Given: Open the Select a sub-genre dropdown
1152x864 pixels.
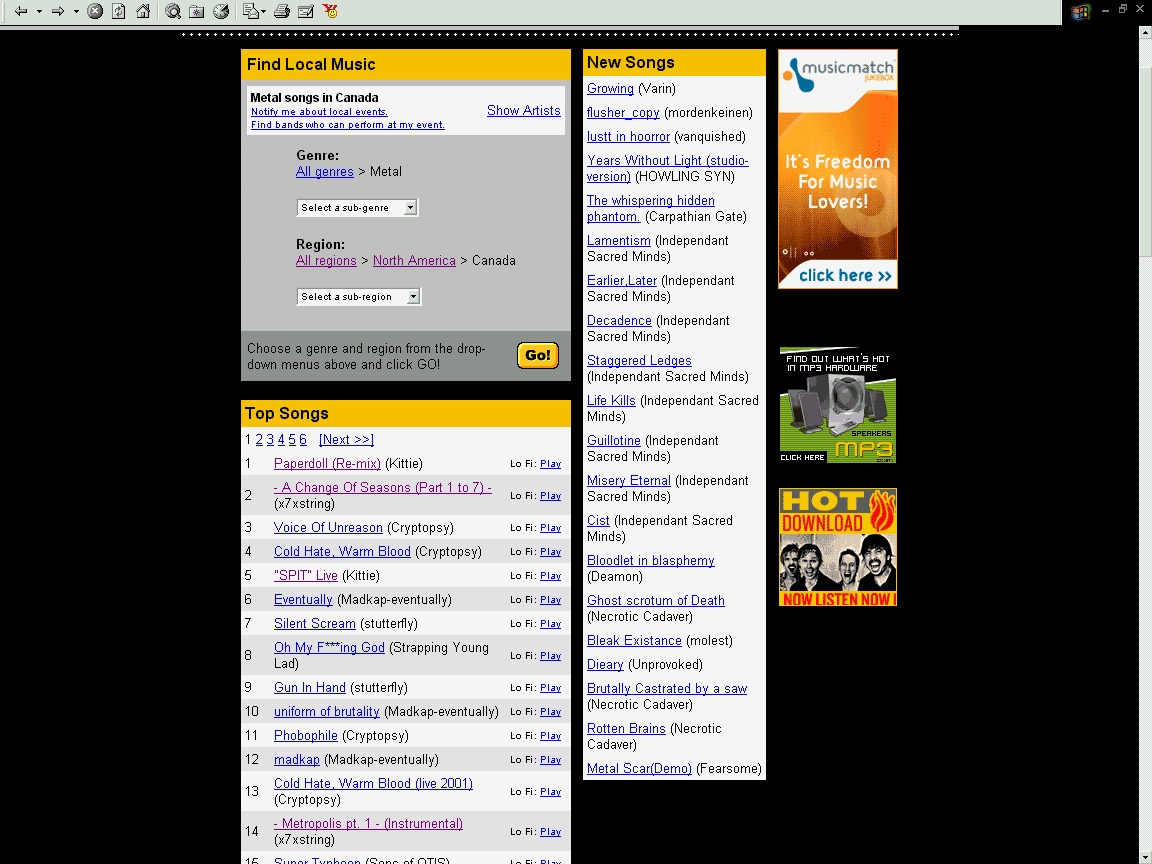Looking at the screenshot, I should point(357,208).
